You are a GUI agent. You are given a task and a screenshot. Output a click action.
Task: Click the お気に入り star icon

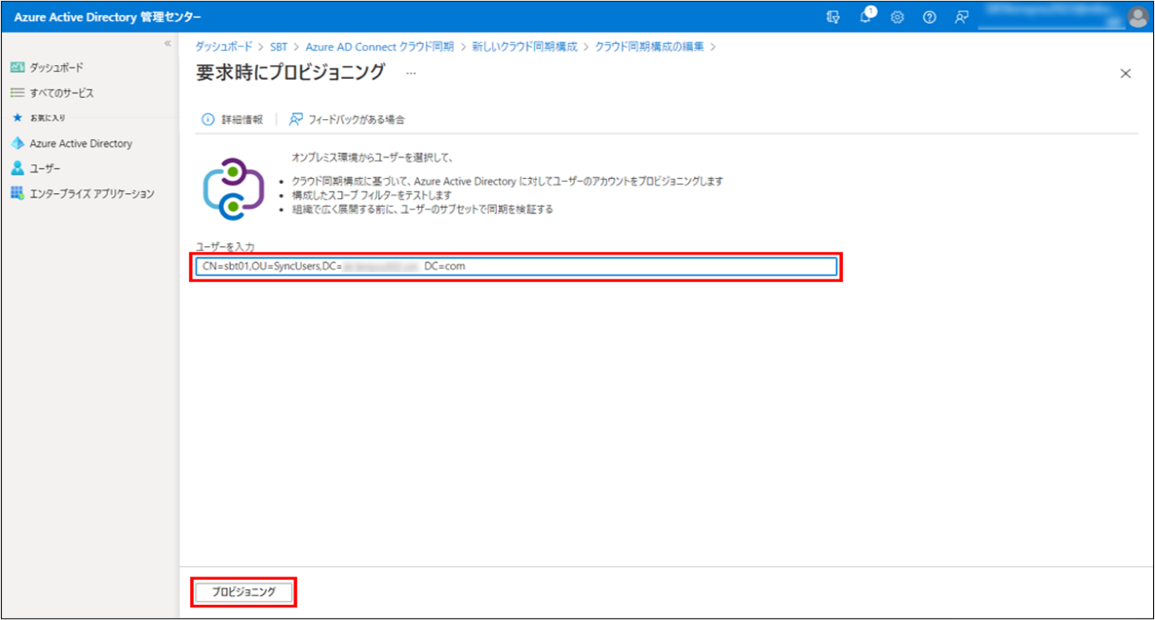tap(18, 118)
